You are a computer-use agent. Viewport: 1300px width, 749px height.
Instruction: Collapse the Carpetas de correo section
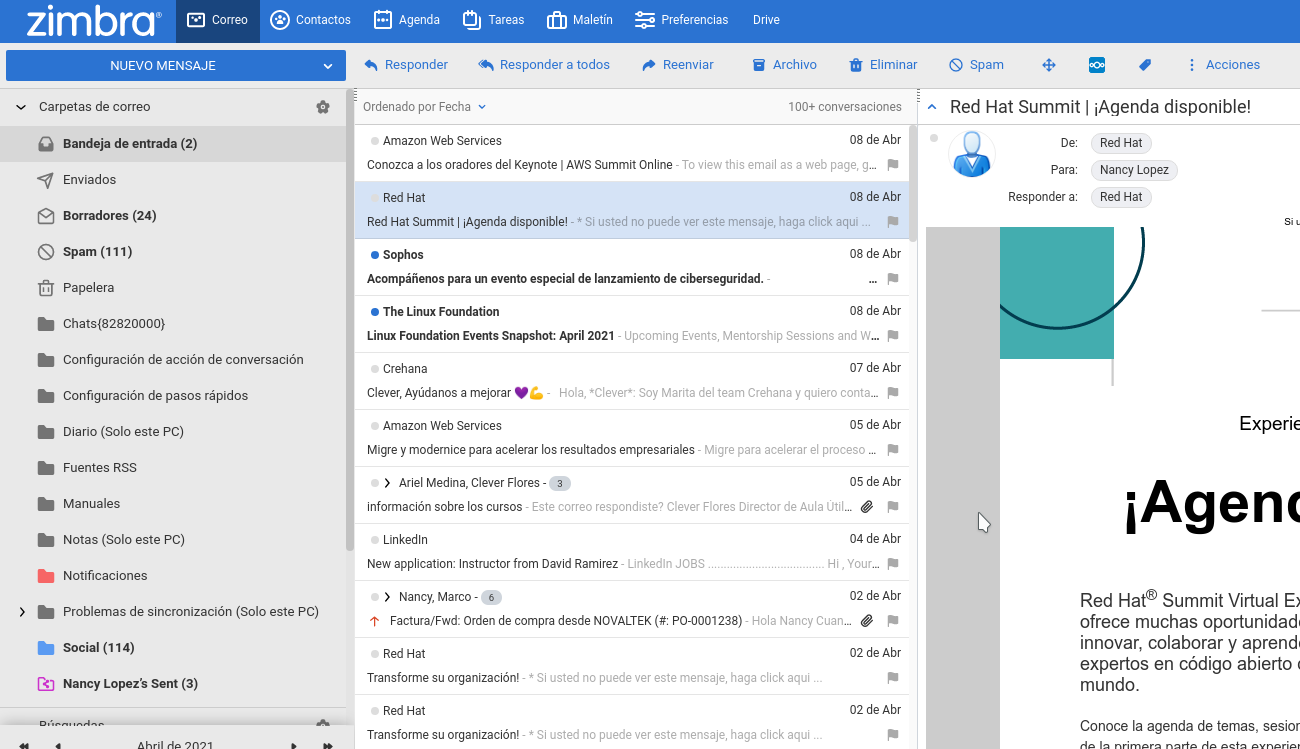(21, 107)
